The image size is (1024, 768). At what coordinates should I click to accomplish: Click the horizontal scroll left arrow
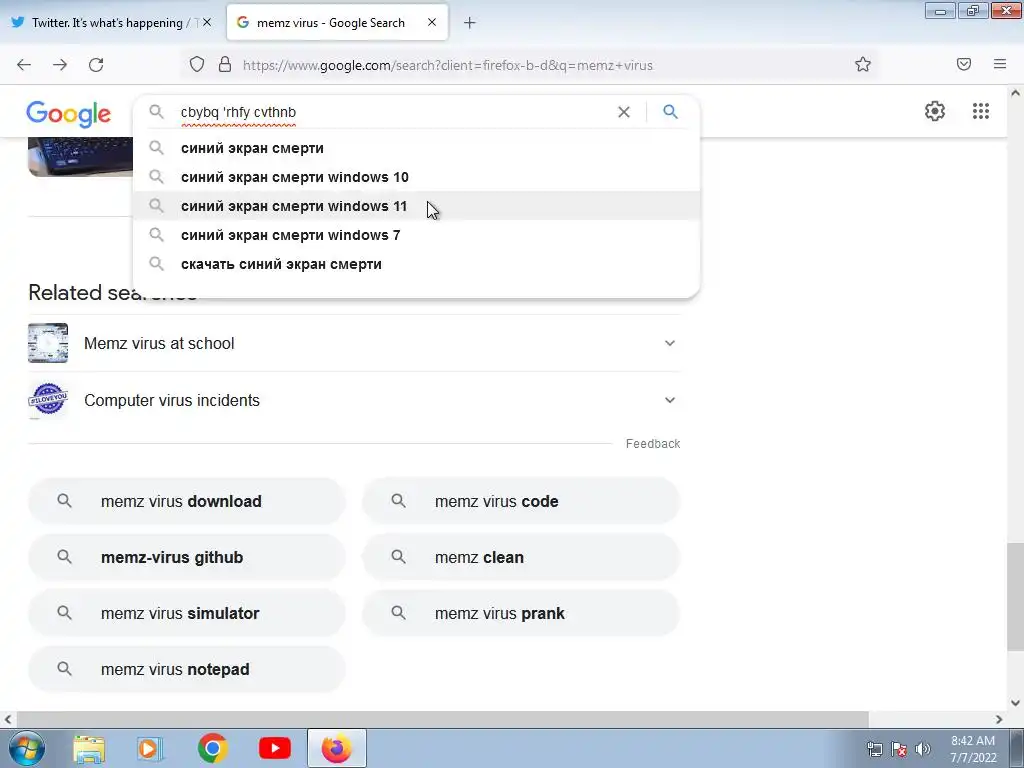pyautogui.click(x=8, y=719)
